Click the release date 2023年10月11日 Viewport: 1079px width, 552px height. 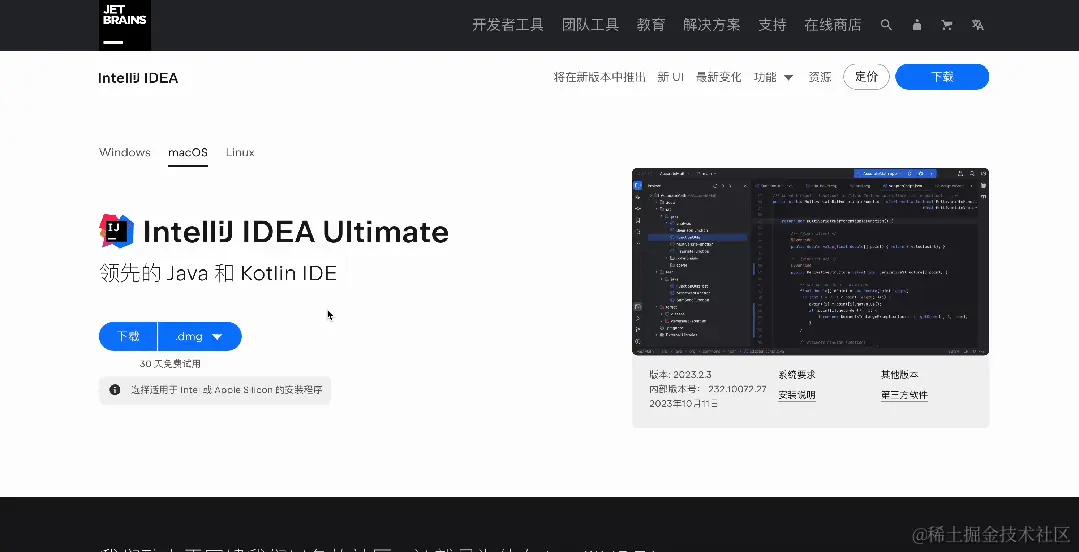pyautogui.click(x=683, y=403)
